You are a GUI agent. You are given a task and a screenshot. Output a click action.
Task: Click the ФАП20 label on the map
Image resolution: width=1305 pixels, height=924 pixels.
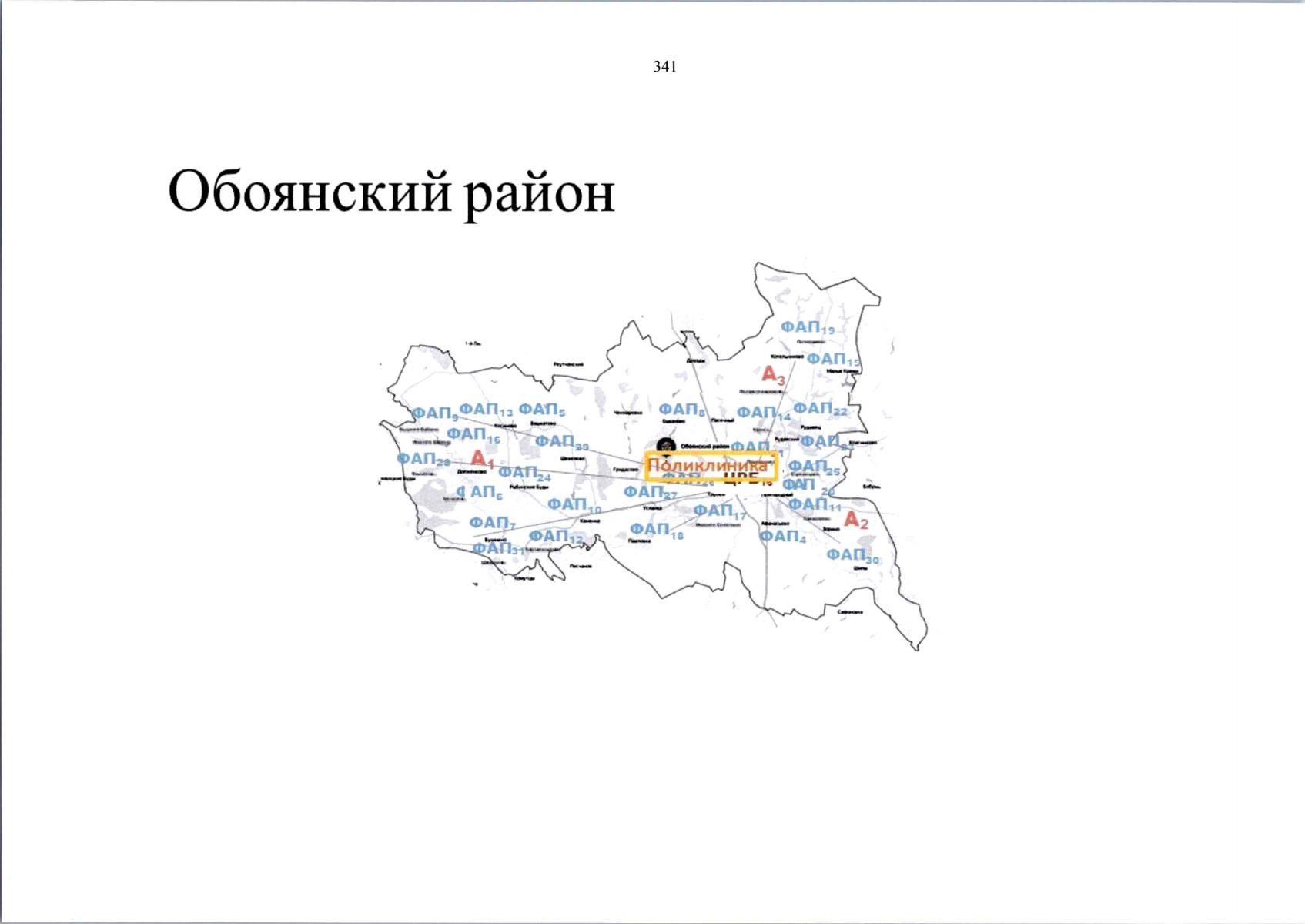(x=808, y=486)
